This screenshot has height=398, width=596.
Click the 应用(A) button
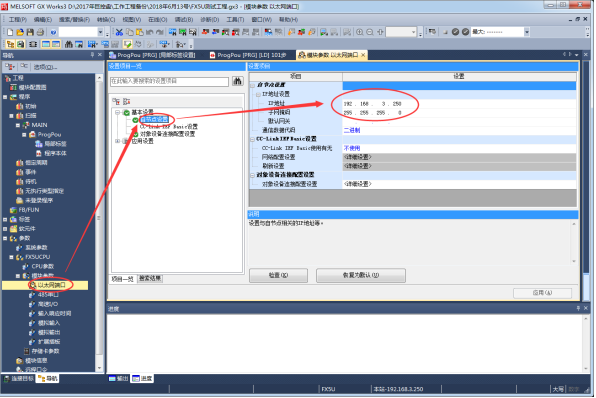[x=542, y=293]
